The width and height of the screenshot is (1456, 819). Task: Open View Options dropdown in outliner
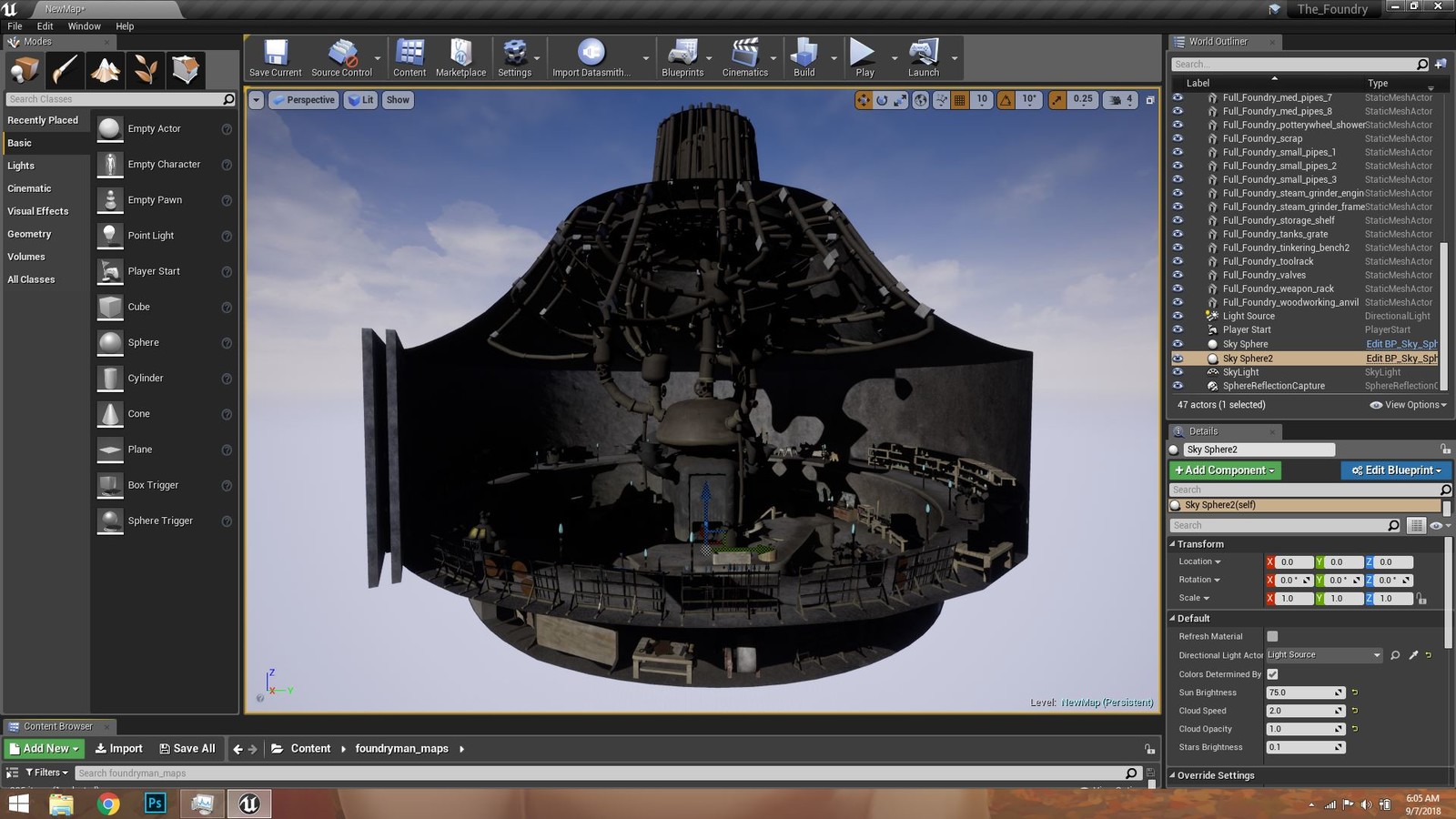1408,405
